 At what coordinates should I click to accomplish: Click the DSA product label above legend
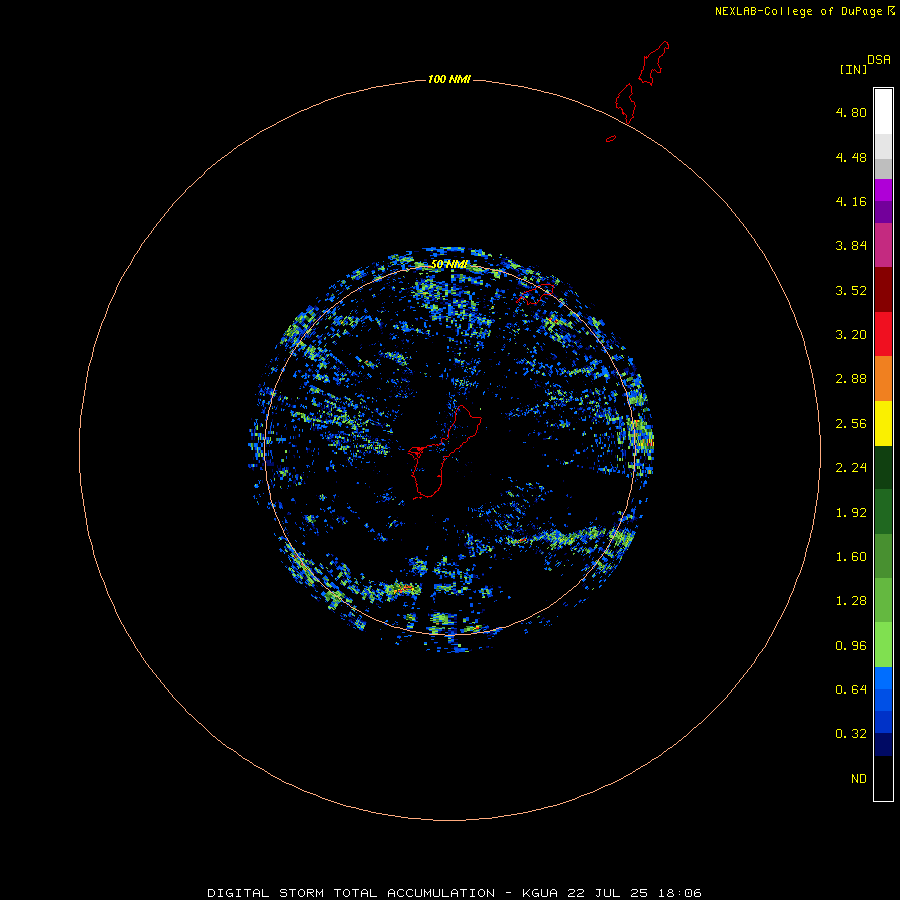(879, 60)
